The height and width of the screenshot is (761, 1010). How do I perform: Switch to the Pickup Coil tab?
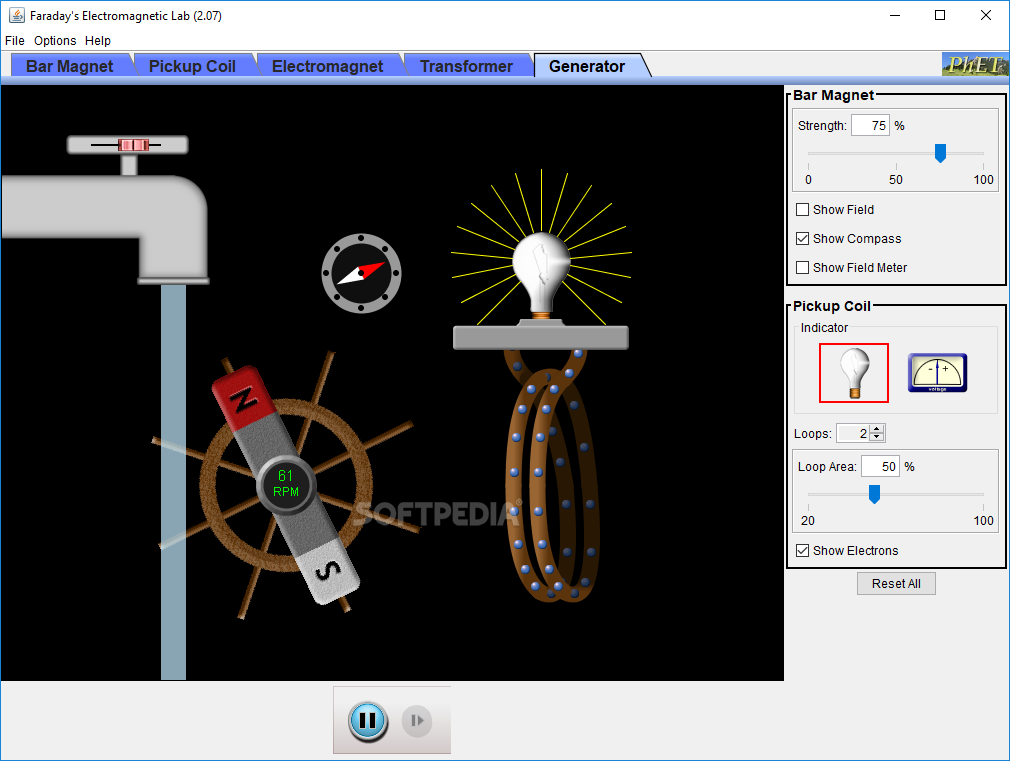tap(192, 66)
